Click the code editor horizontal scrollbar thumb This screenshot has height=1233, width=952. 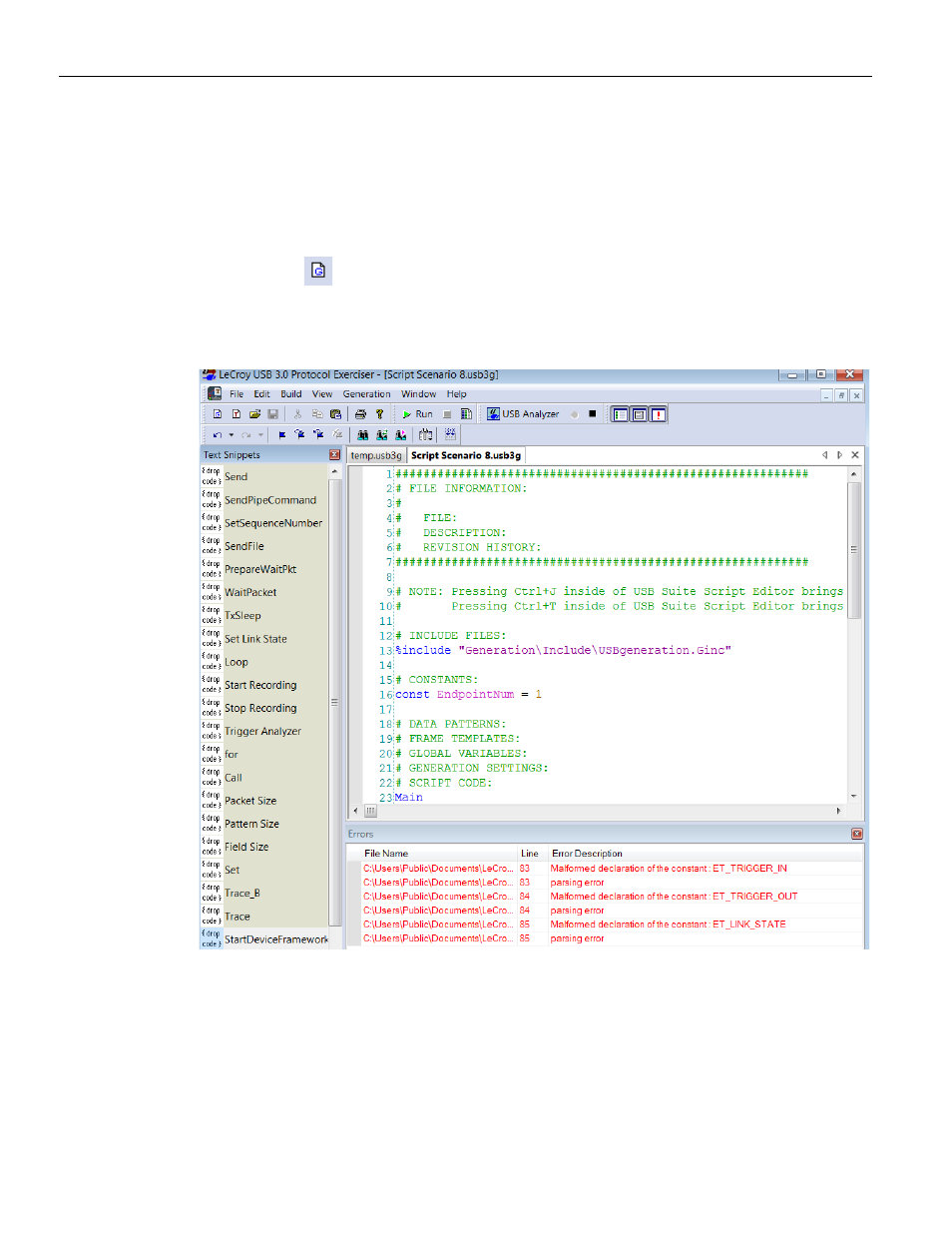(x=371, y=811)
